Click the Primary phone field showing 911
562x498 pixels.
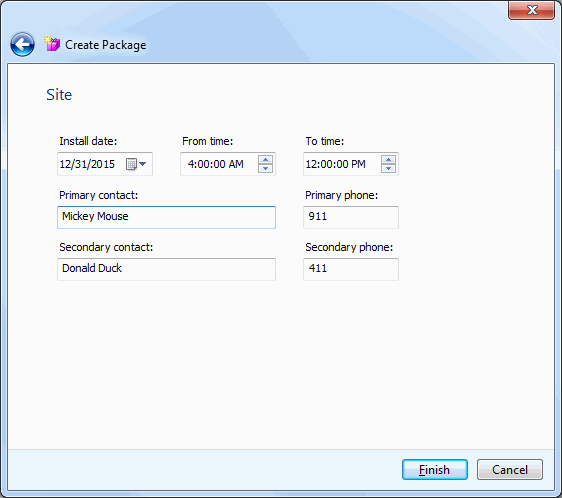tap(351, 217)
